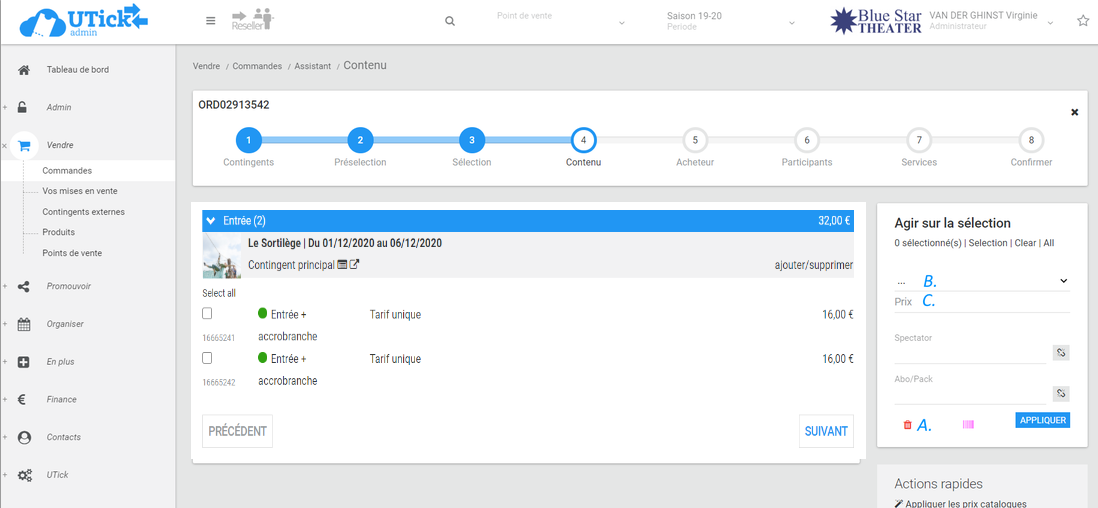Expand the Promouvoir sidebar menu
Image resolution: width=1098 pixels, height=508 pixels.
click(68, 286)
